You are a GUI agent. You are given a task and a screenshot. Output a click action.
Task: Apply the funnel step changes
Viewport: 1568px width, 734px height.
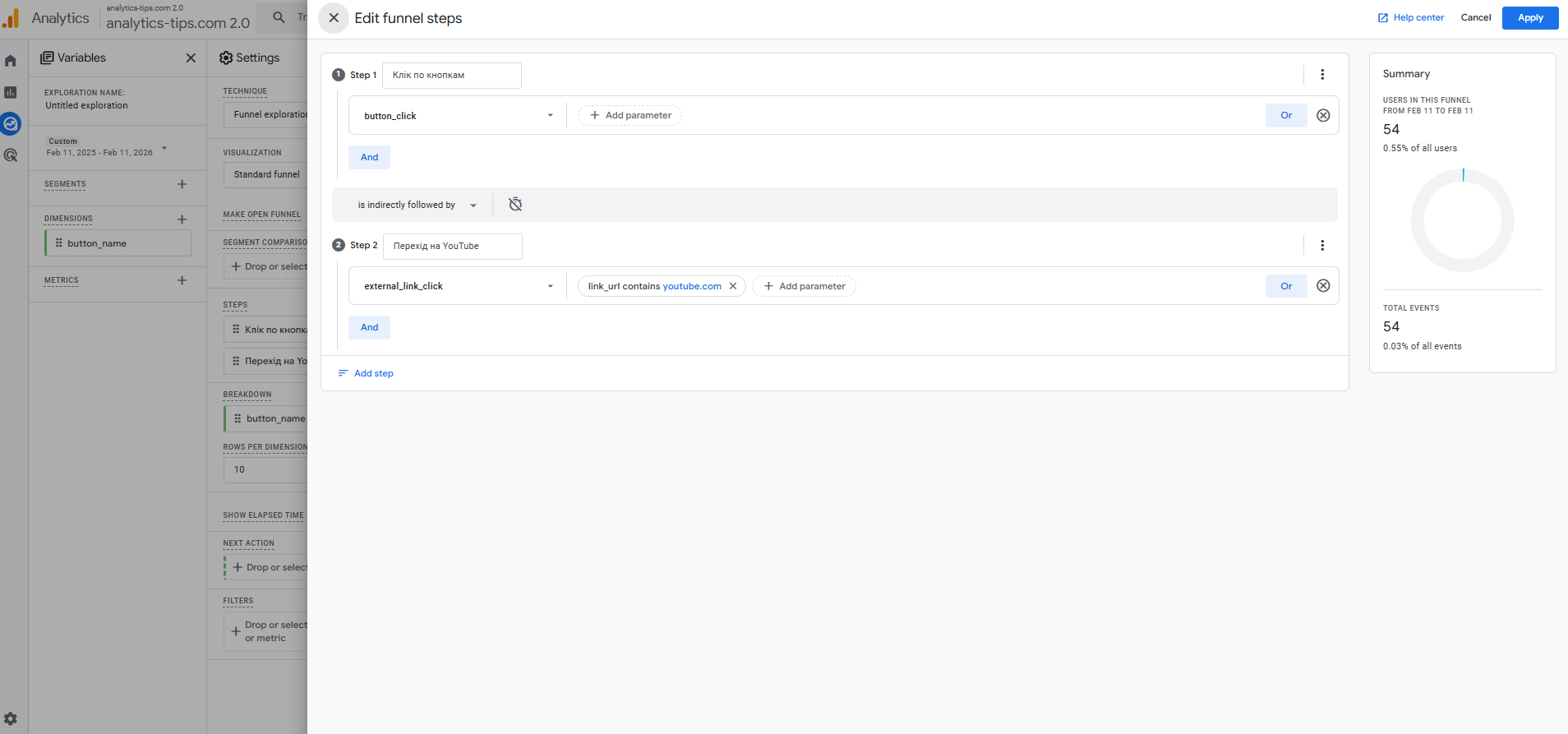click(x=1530, y=18)
